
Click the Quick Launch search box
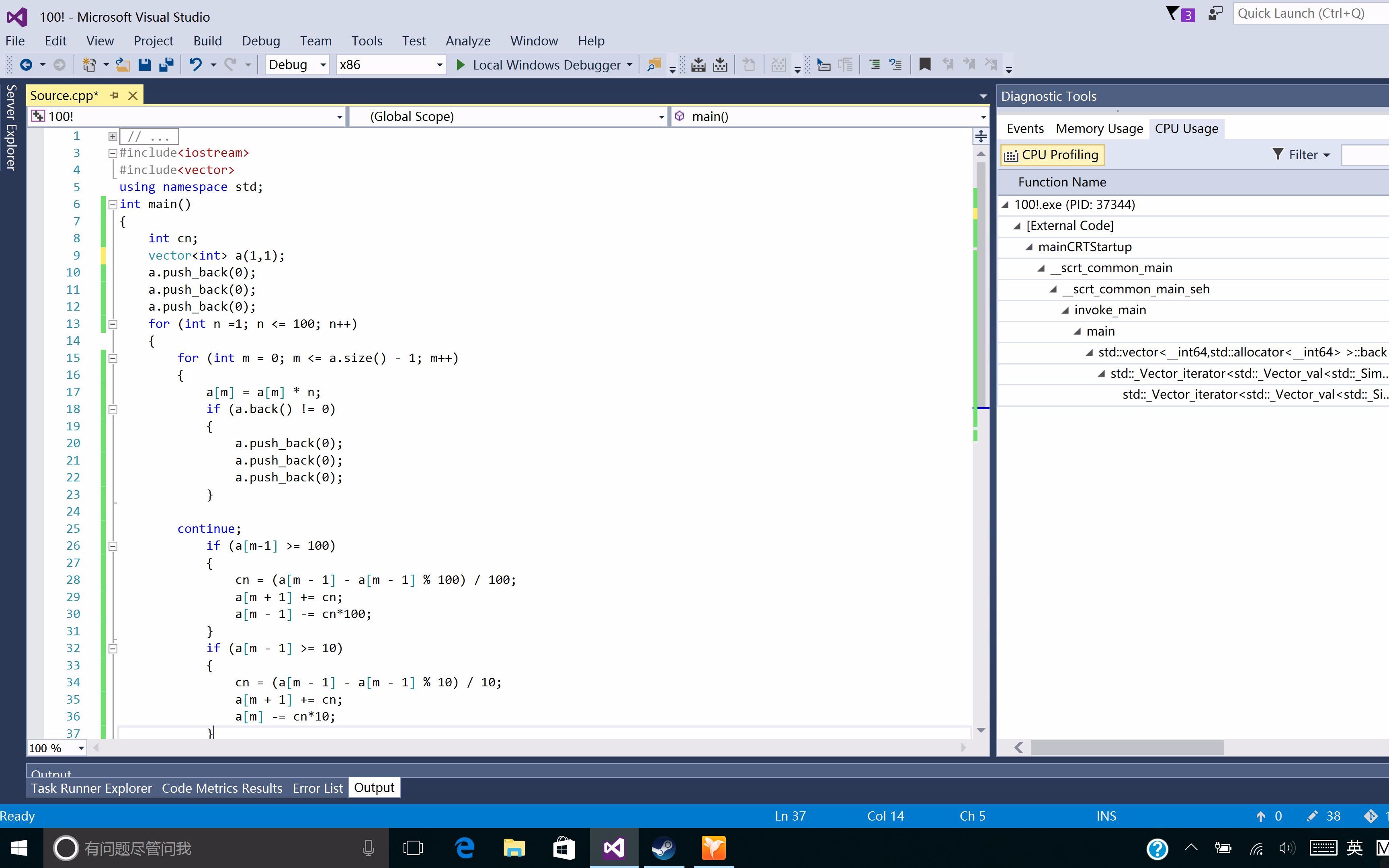[1311, 14]
